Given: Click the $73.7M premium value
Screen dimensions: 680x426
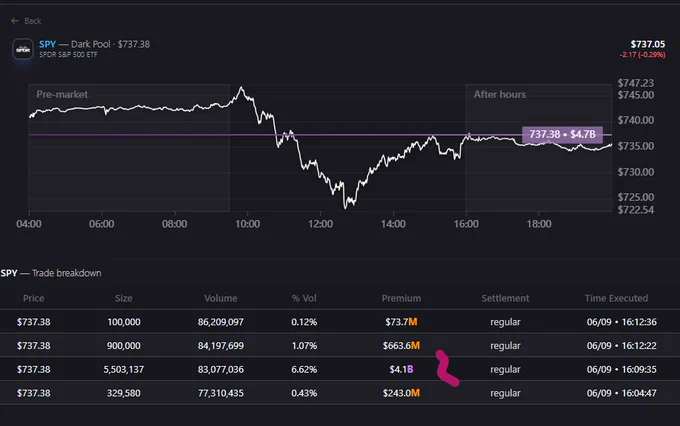Looking at the screenshot, I should (x=401, y=322).
